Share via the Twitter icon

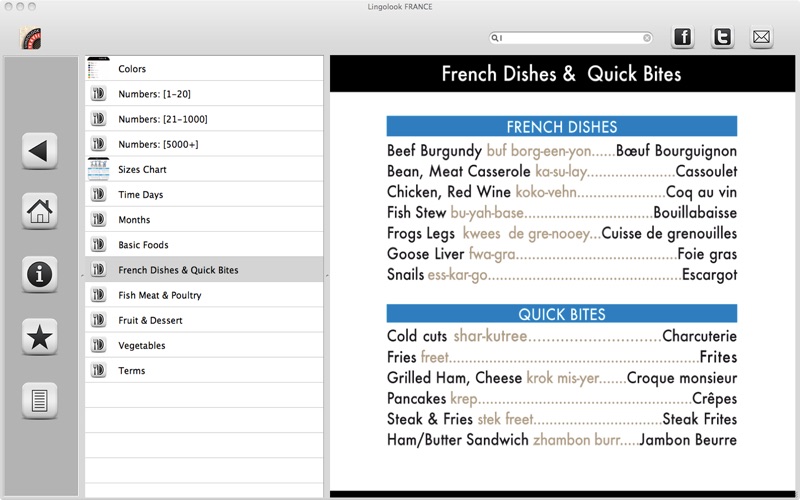pyautogui.click(x=722, y=38)
